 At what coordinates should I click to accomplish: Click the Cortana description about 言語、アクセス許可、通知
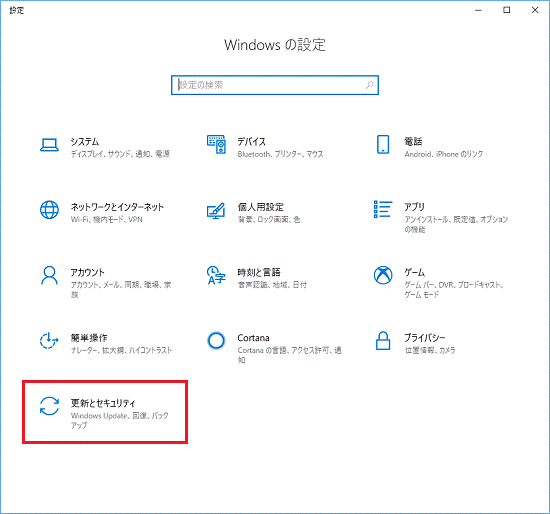[x=289, y=355]
